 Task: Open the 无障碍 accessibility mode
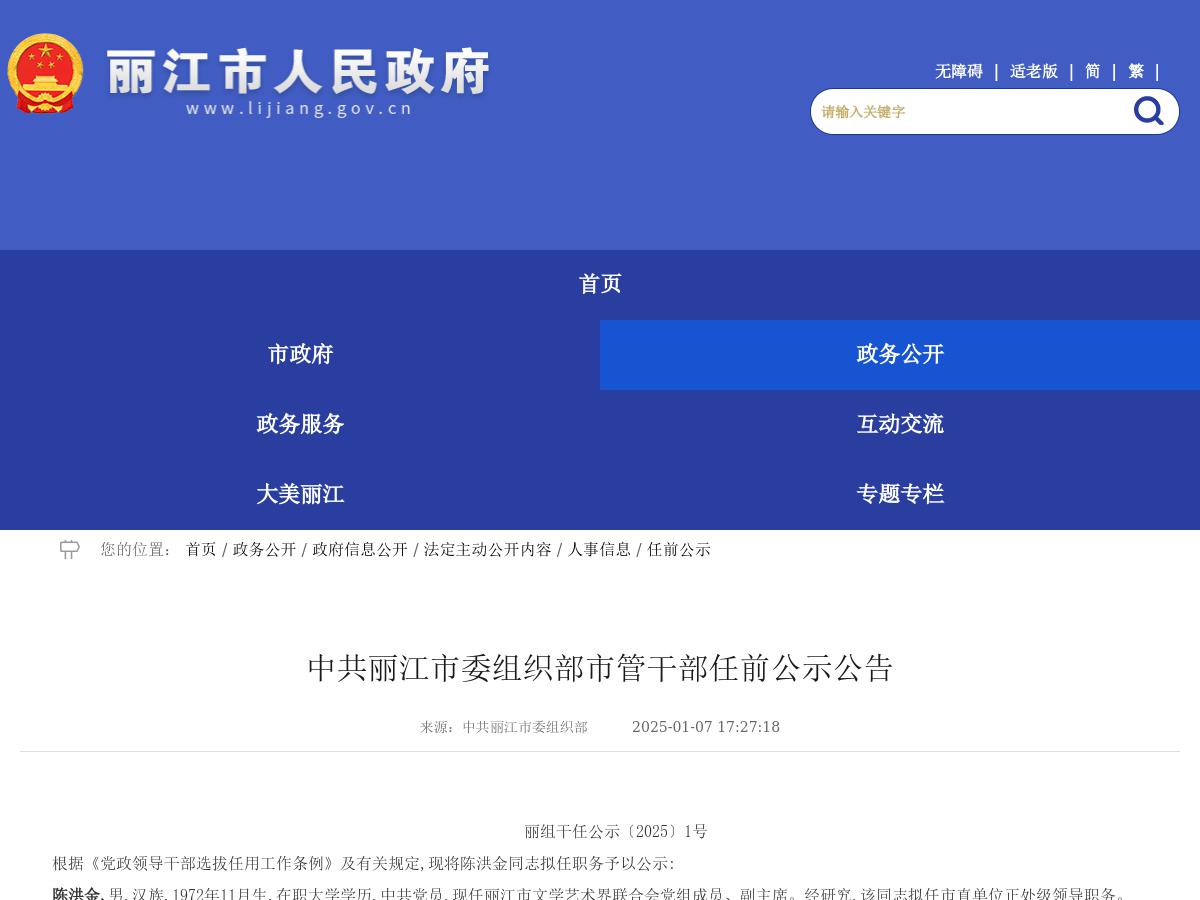(x=958, y=71)
